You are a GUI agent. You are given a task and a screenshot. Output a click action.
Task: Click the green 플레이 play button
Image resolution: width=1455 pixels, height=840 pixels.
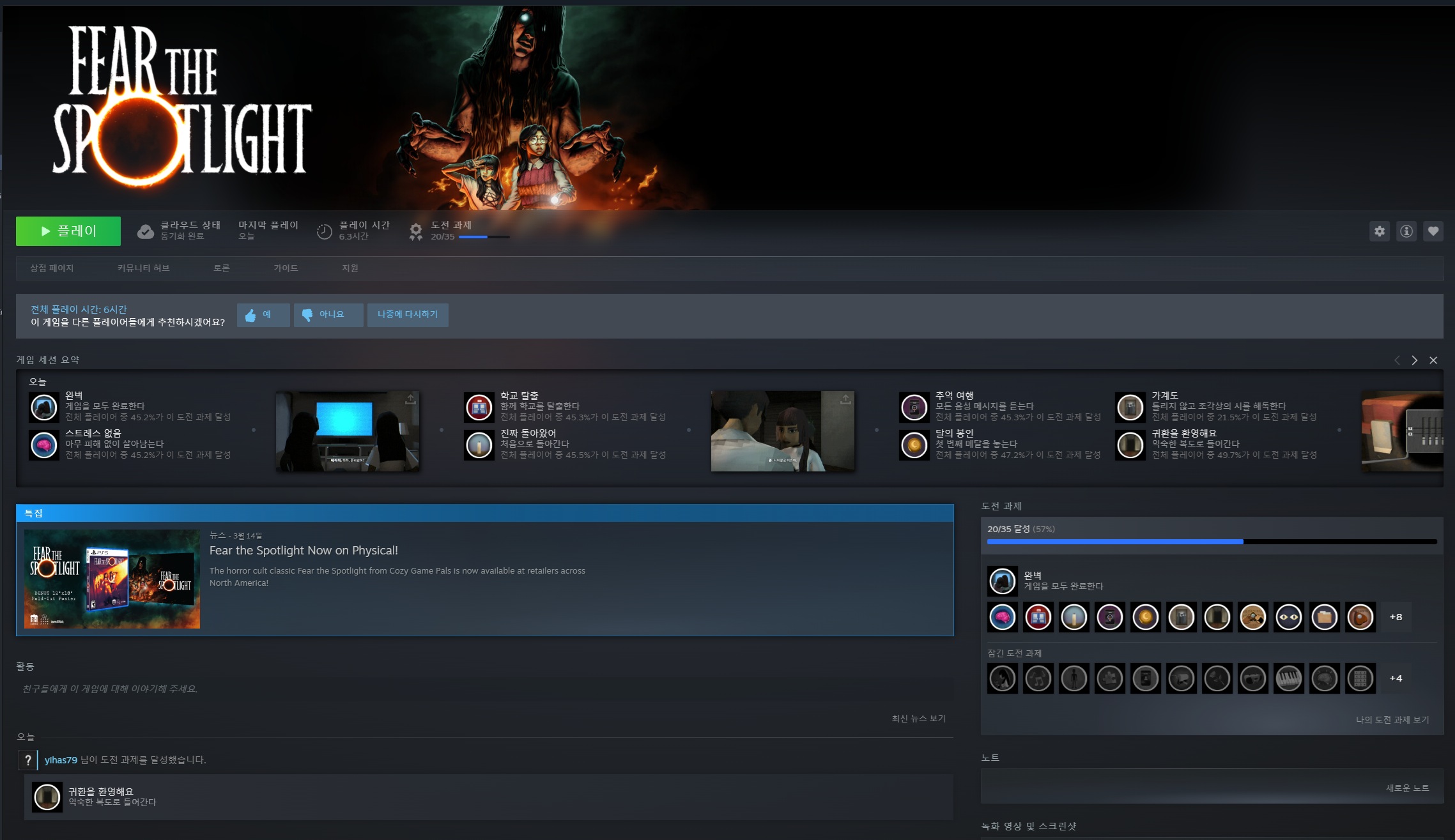(68, 231)
